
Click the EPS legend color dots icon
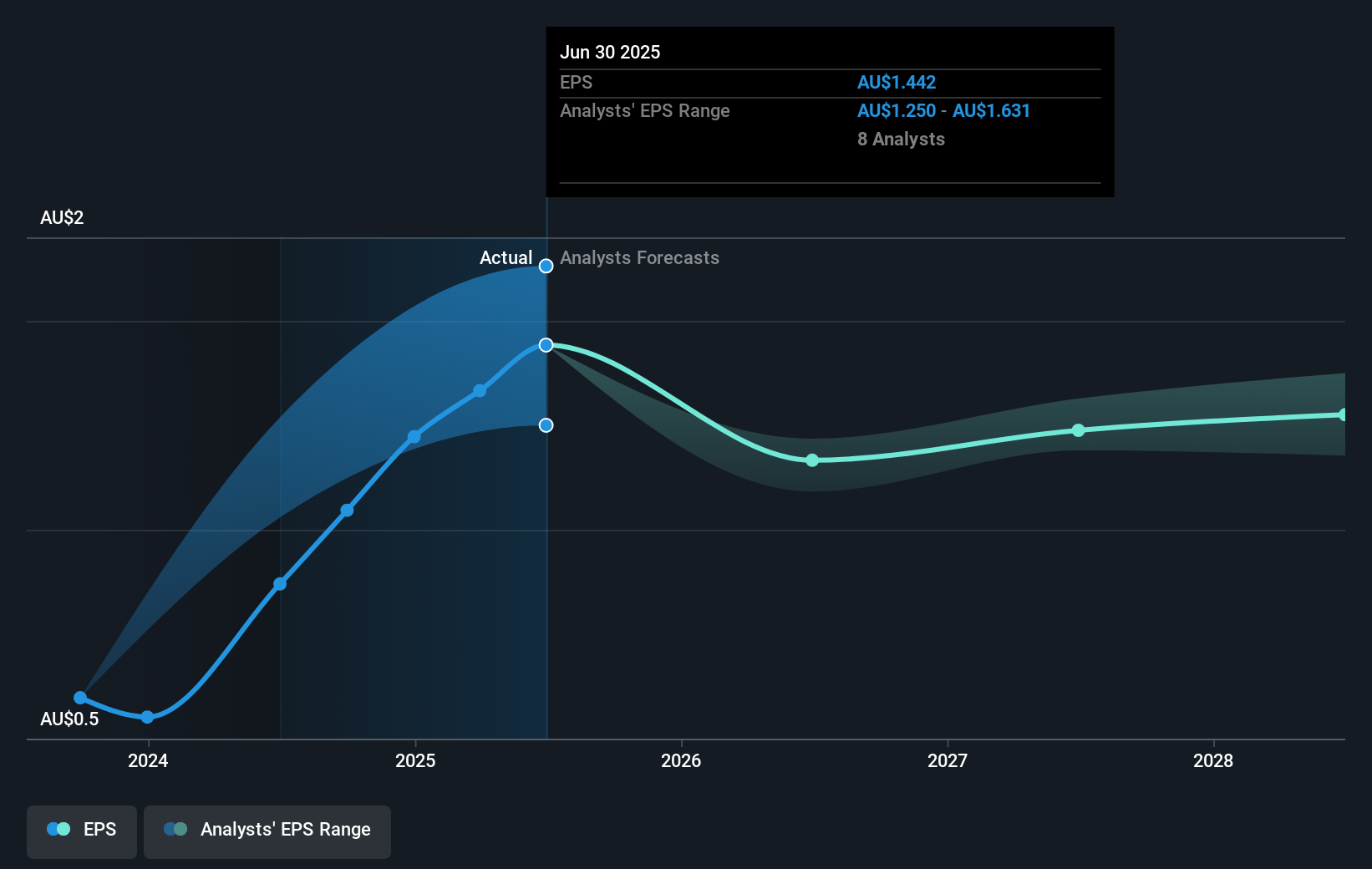(58, 829)
